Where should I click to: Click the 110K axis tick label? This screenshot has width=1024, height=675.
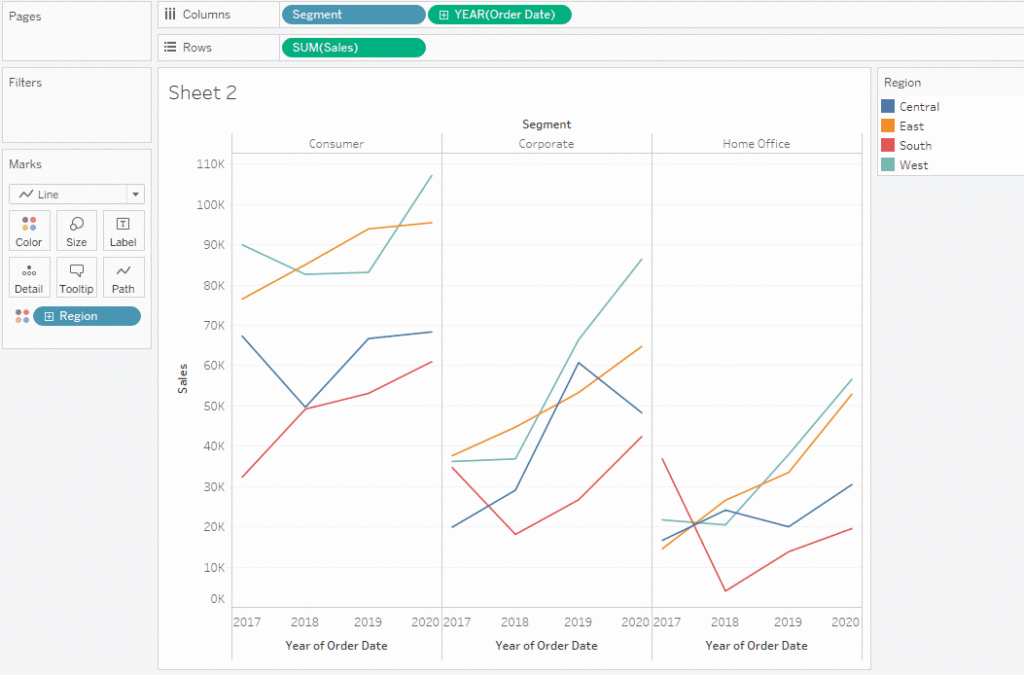210,164
